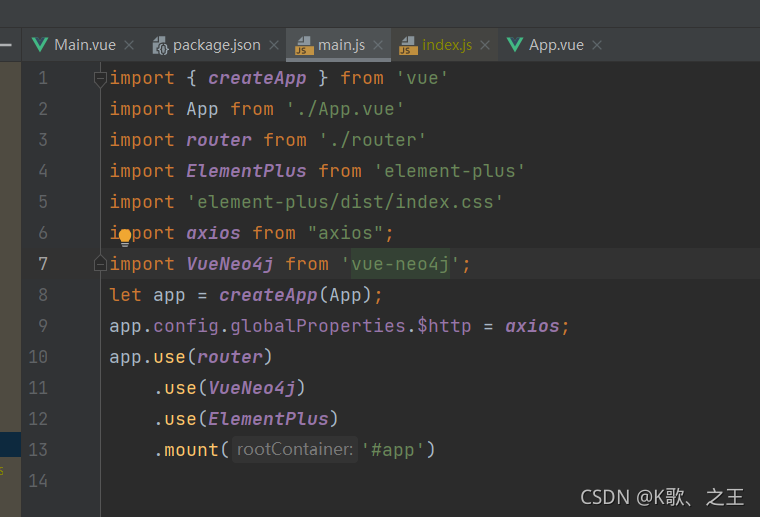Screen dimensions: 760x517
Task: Close the App.vue tab
Action: tap(597, 45)
